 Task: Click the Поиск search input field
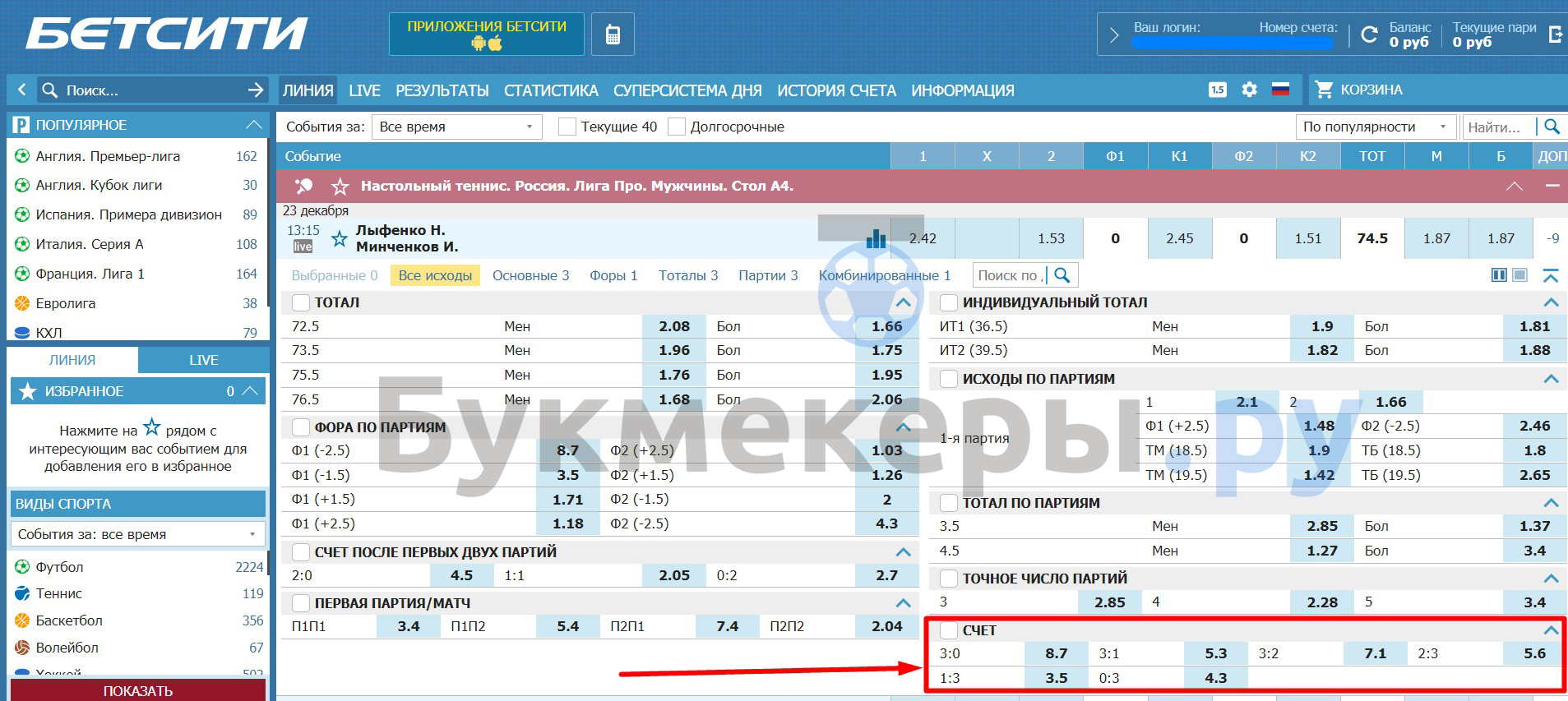click(148, 90)
